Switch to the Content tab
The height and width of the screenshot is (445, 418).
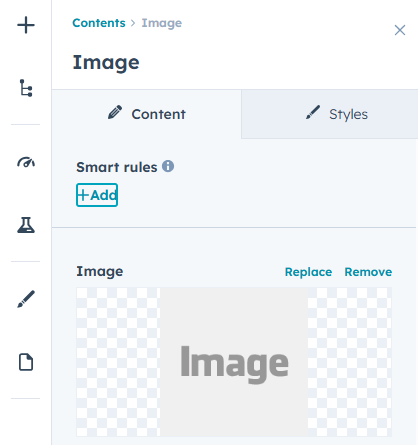pyautogui.click(x=147, y=114)
